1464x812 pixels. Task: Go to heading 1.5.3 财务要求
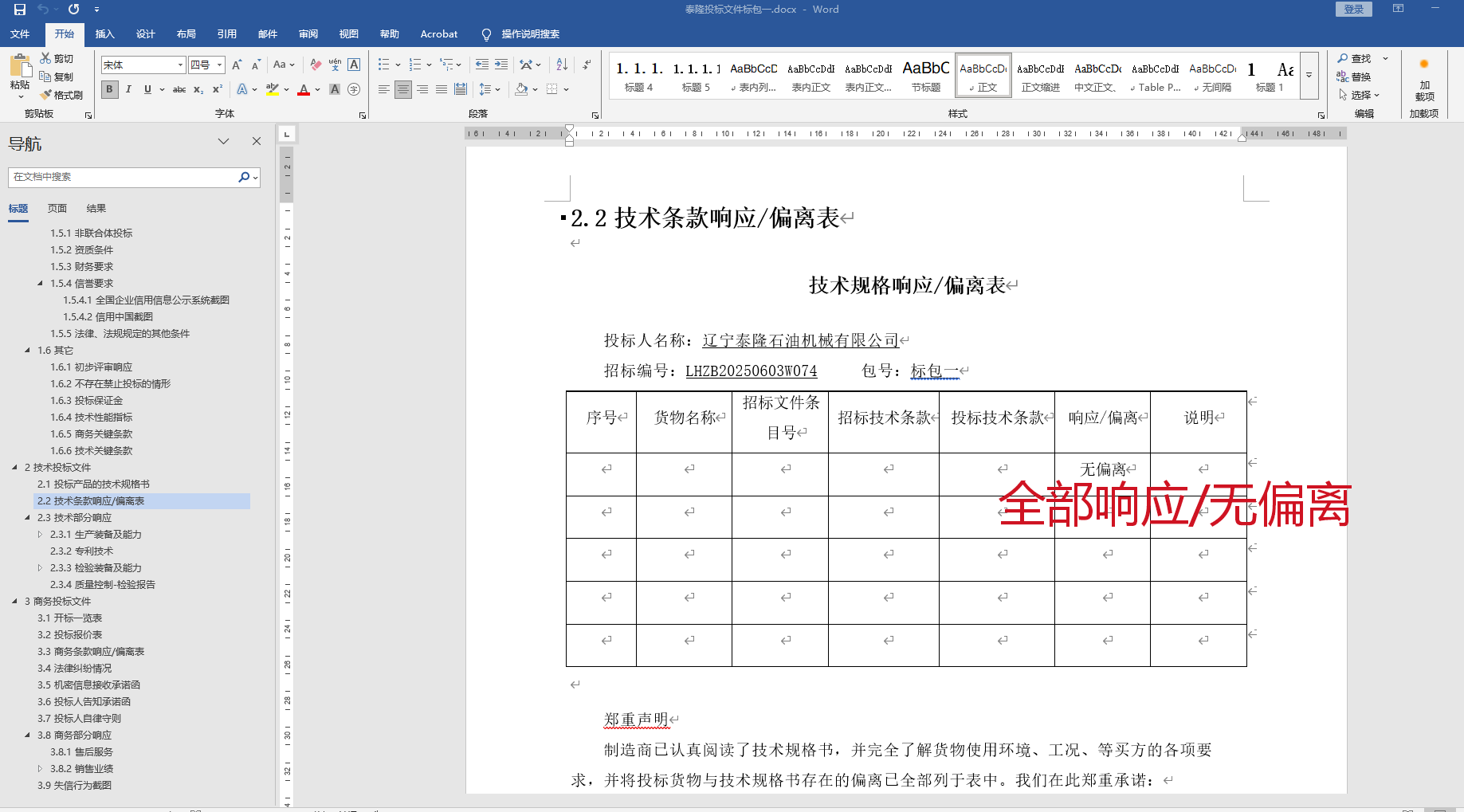[82, 267]
